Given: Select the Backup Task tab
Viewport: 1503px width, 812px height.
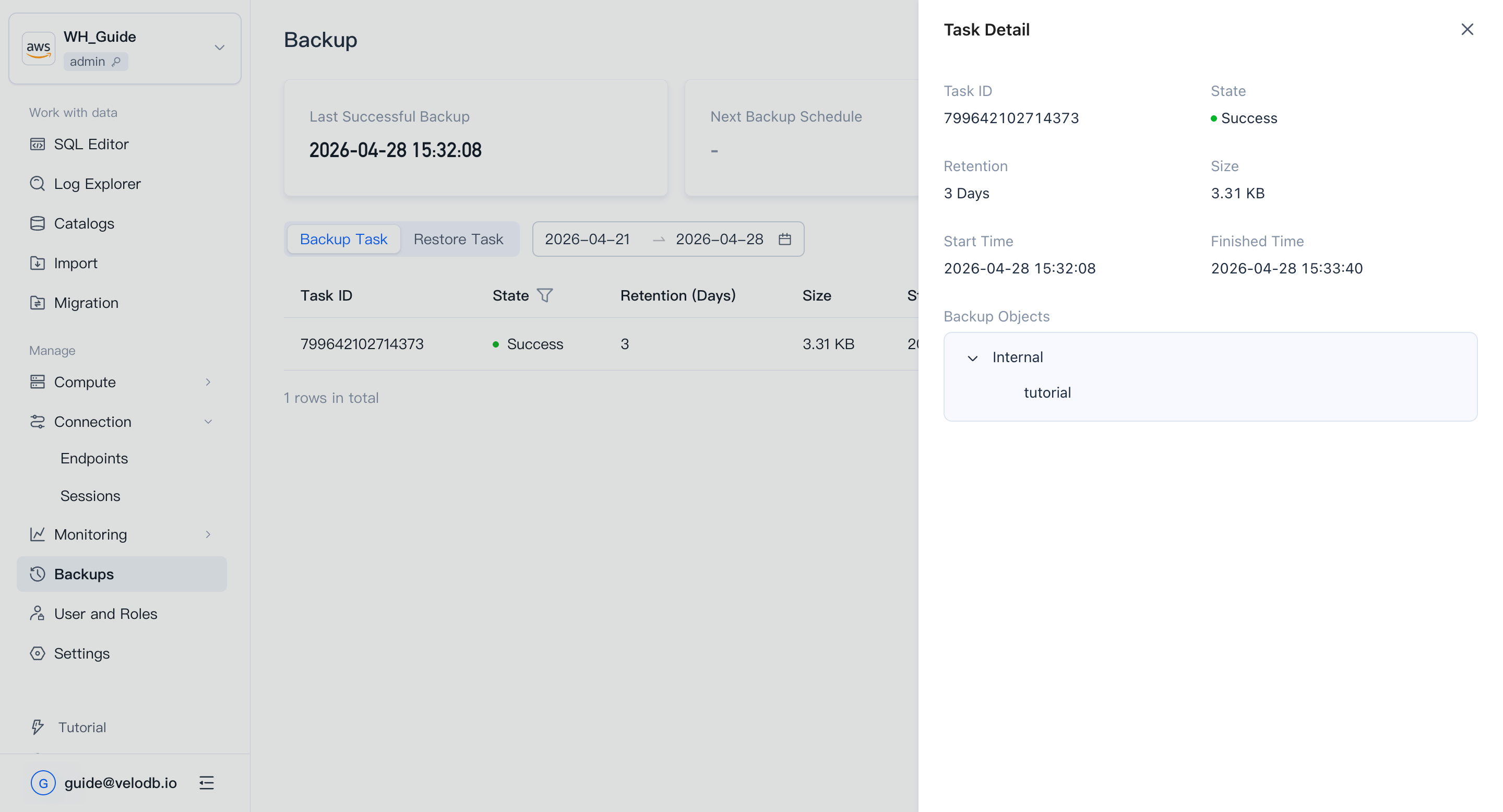Looking at the screenshot, I should coord(343,239).
